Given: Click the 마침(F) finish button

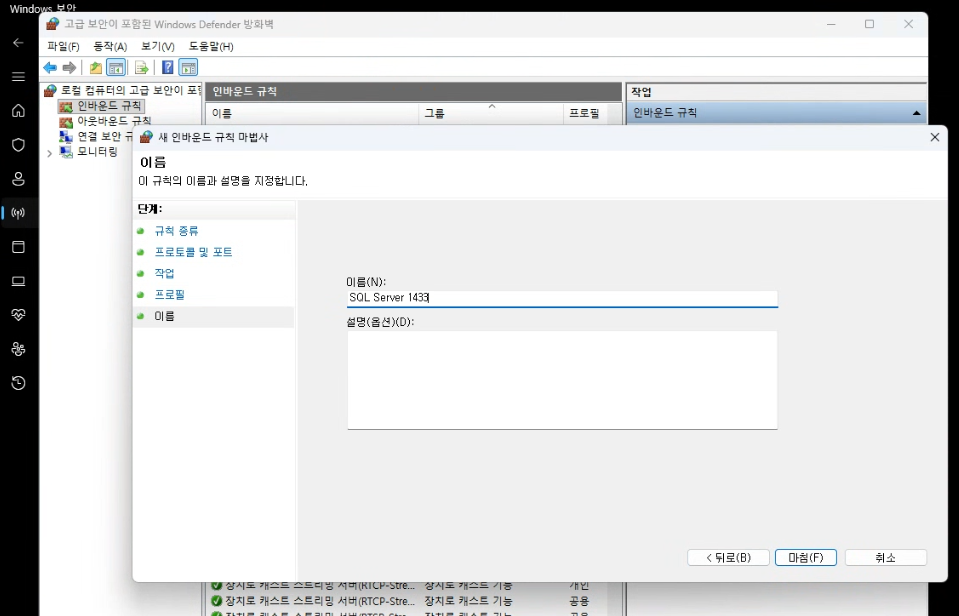Looking at the screenshot, I should click(x=805, y=557).
